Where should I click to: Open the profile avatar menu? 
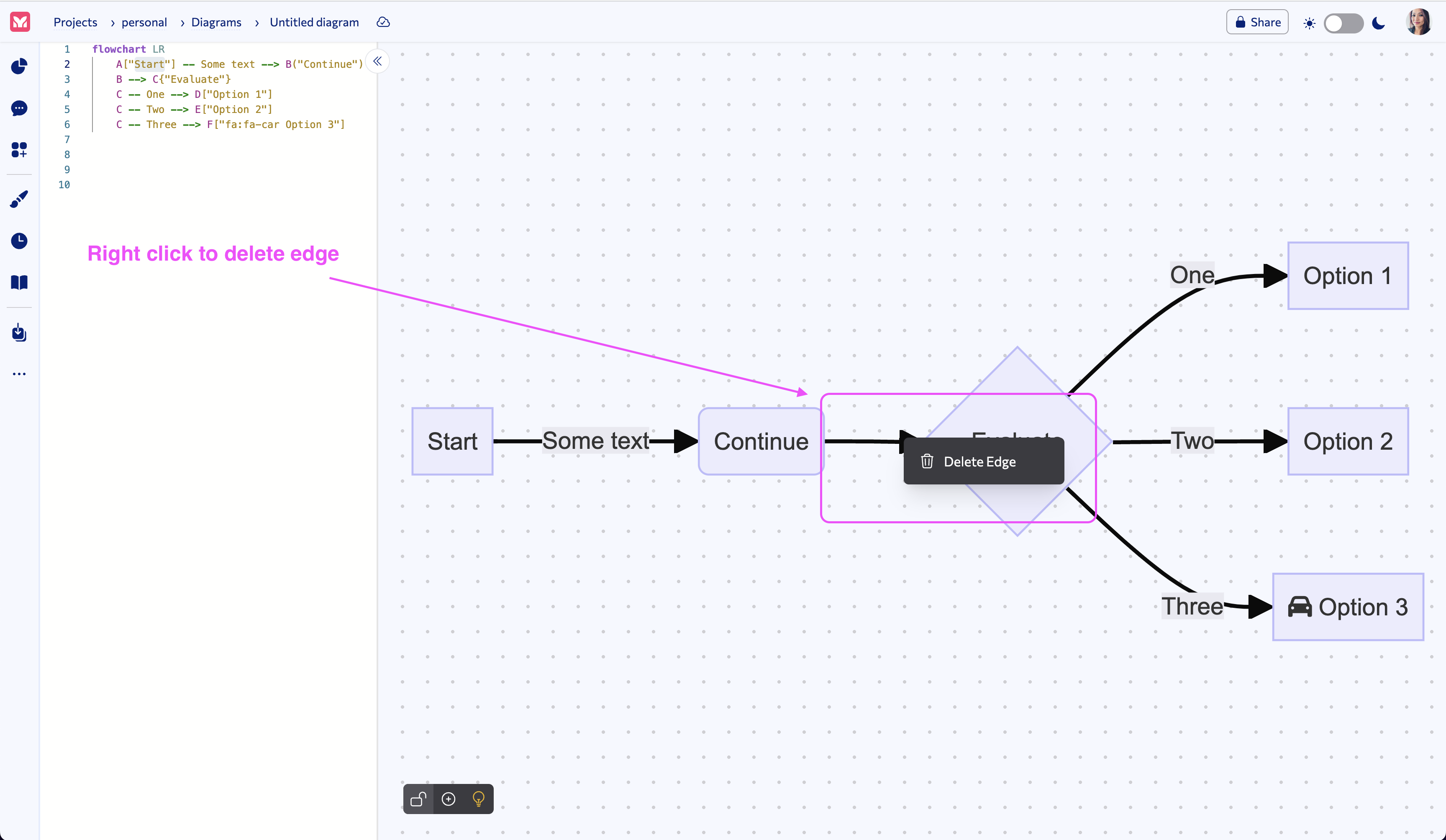(1418, 22)
